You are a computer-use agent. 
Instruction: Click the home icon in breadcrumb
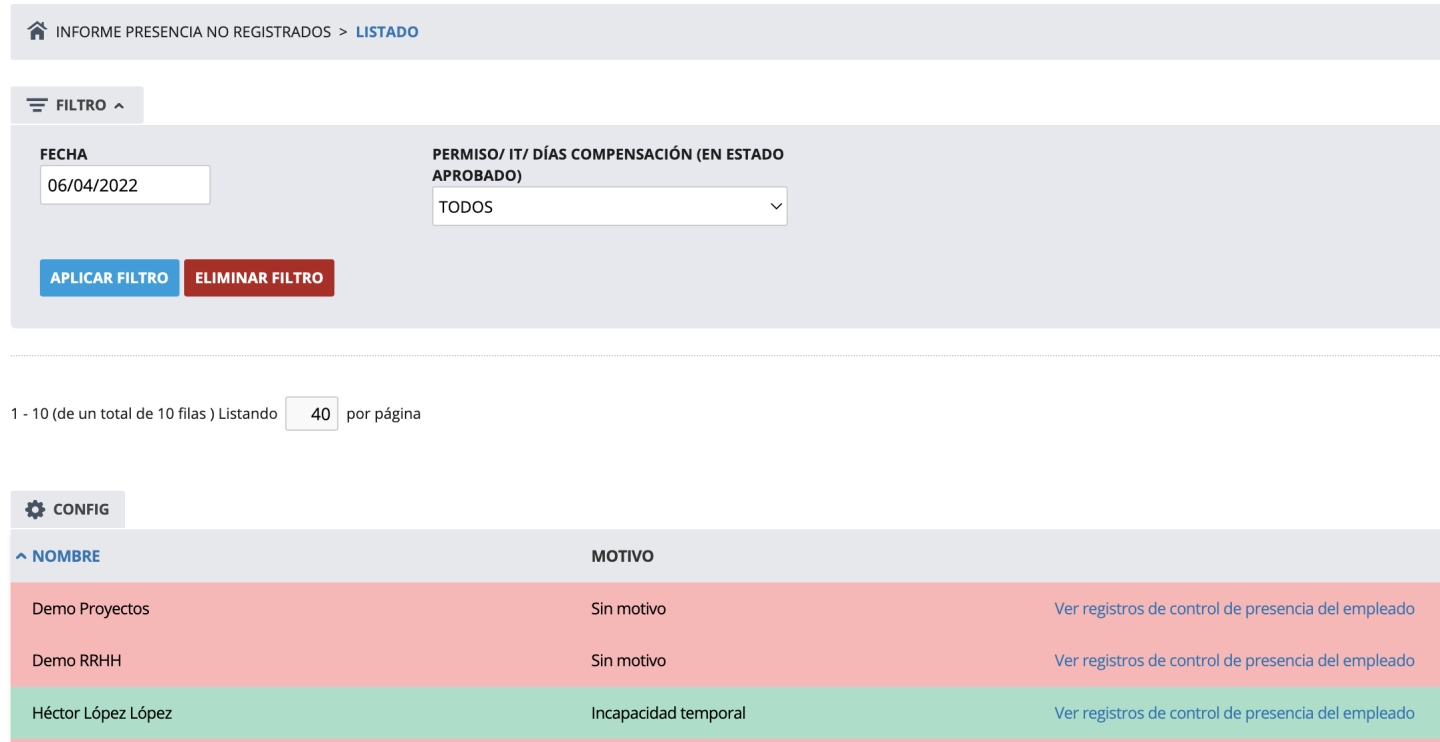pyautogui.click(x=37, y=31)
